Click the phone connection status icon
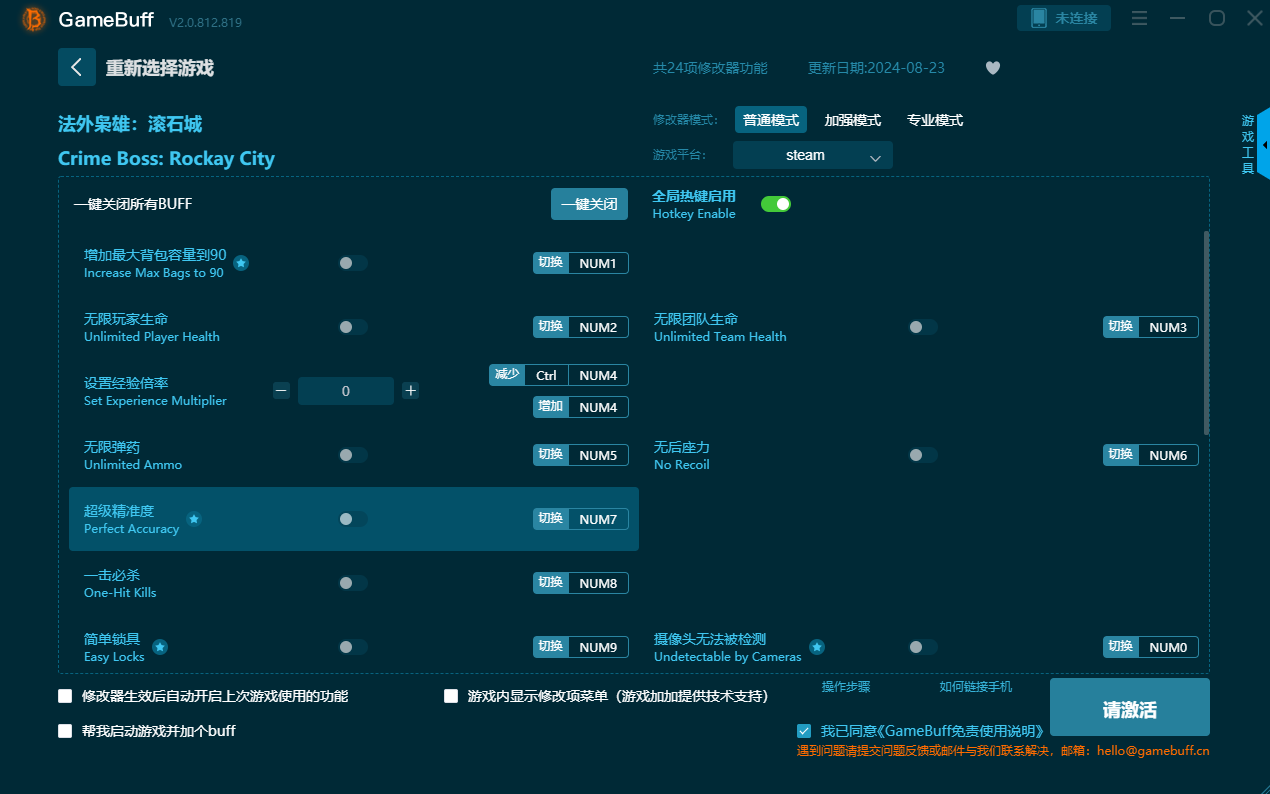The width and height of the screenshot is (1270, 794). (1038, 18)
